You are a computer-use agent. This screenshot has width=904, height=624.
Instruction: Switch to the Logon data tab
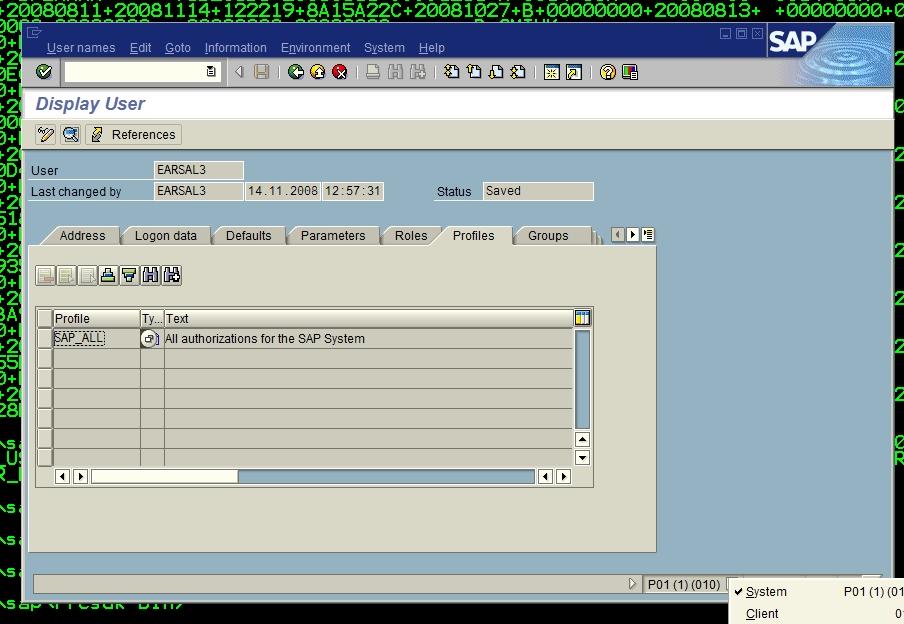[165, 235]
